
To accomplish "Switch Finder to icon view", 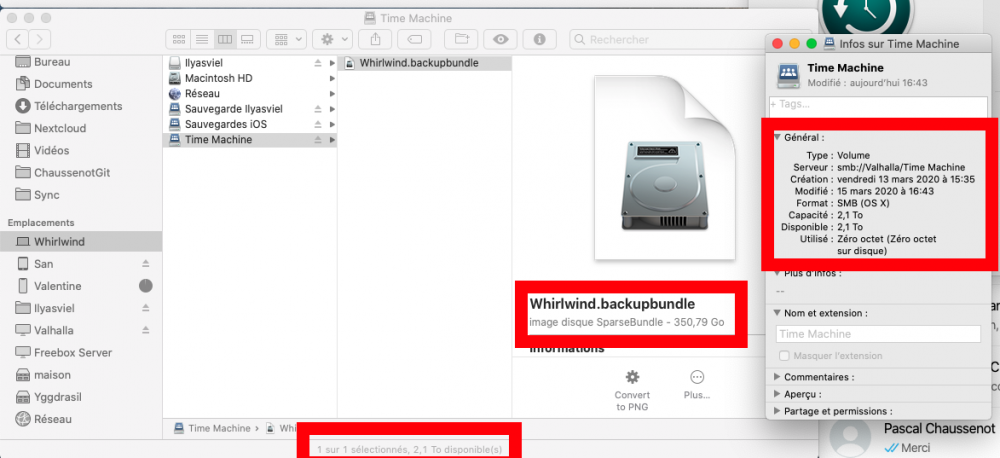I will [179, 39].
